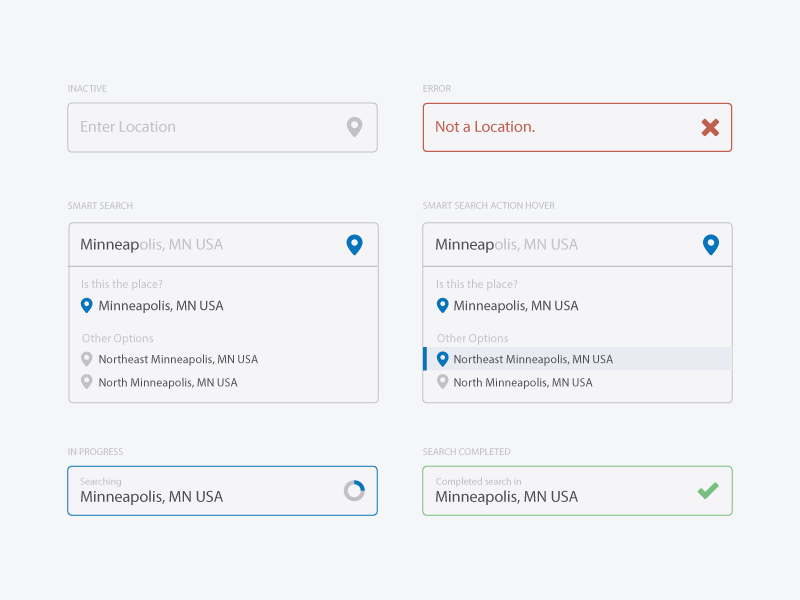Click the Enter Location placeholder text
Viewport: 800px width, 600px height.
(128, 127)
